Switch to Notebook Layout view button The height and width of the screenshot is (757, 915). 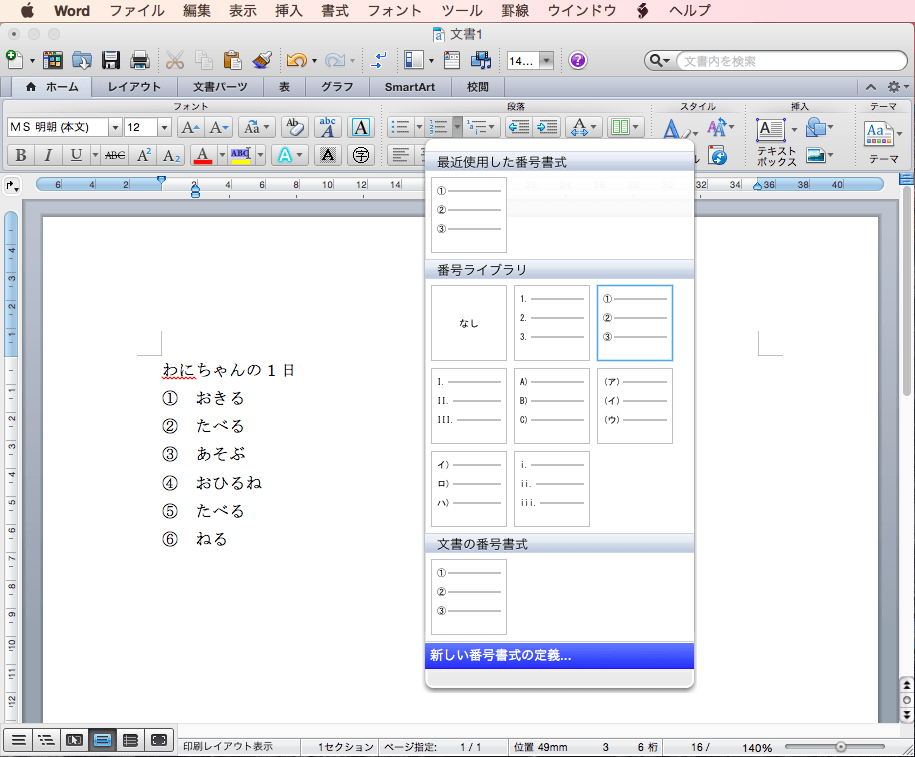(130, 741)
